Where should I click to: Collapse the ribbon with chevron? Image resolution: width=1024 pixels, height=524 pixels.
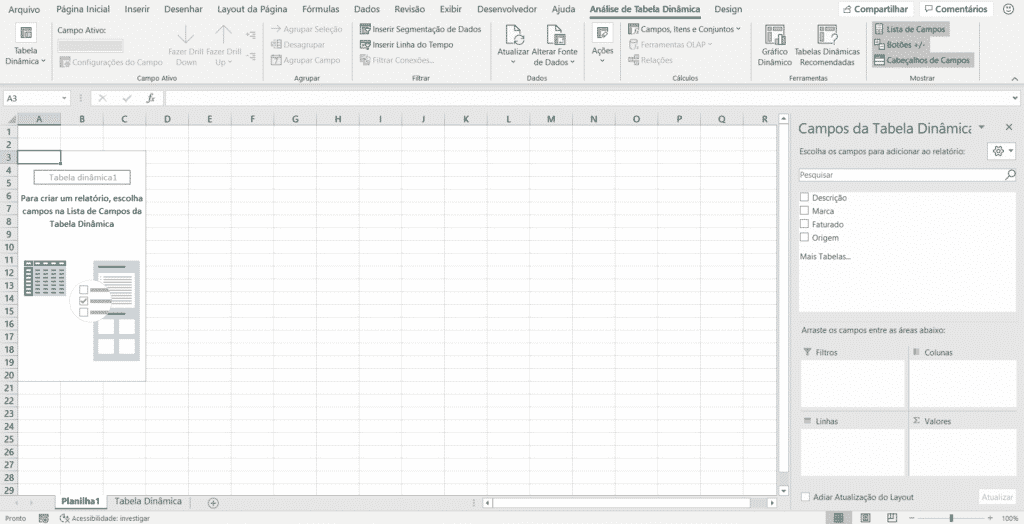pyautogui.click(x=1014, y=78)
